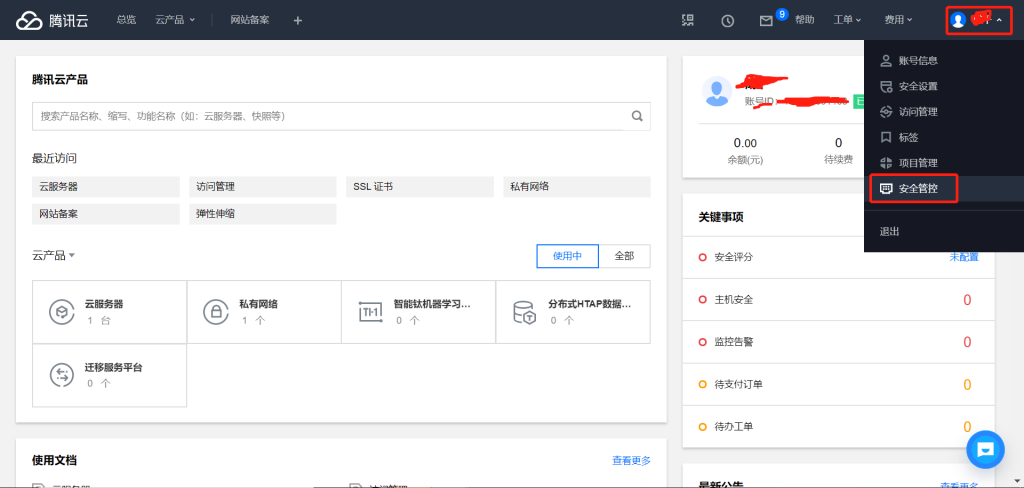Click the plus icon in top navigation
The image size is (1024, 488).
[298, 20]
